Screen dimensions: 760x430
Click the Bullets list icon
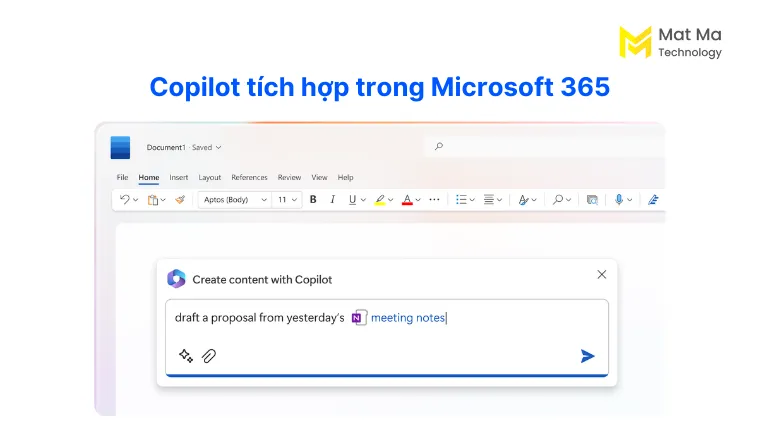(461, 199)
